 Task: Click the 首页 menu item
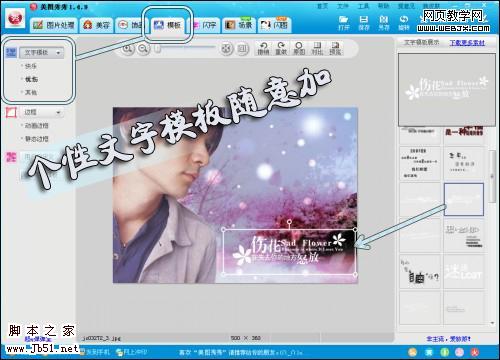[x=322, y=6]
